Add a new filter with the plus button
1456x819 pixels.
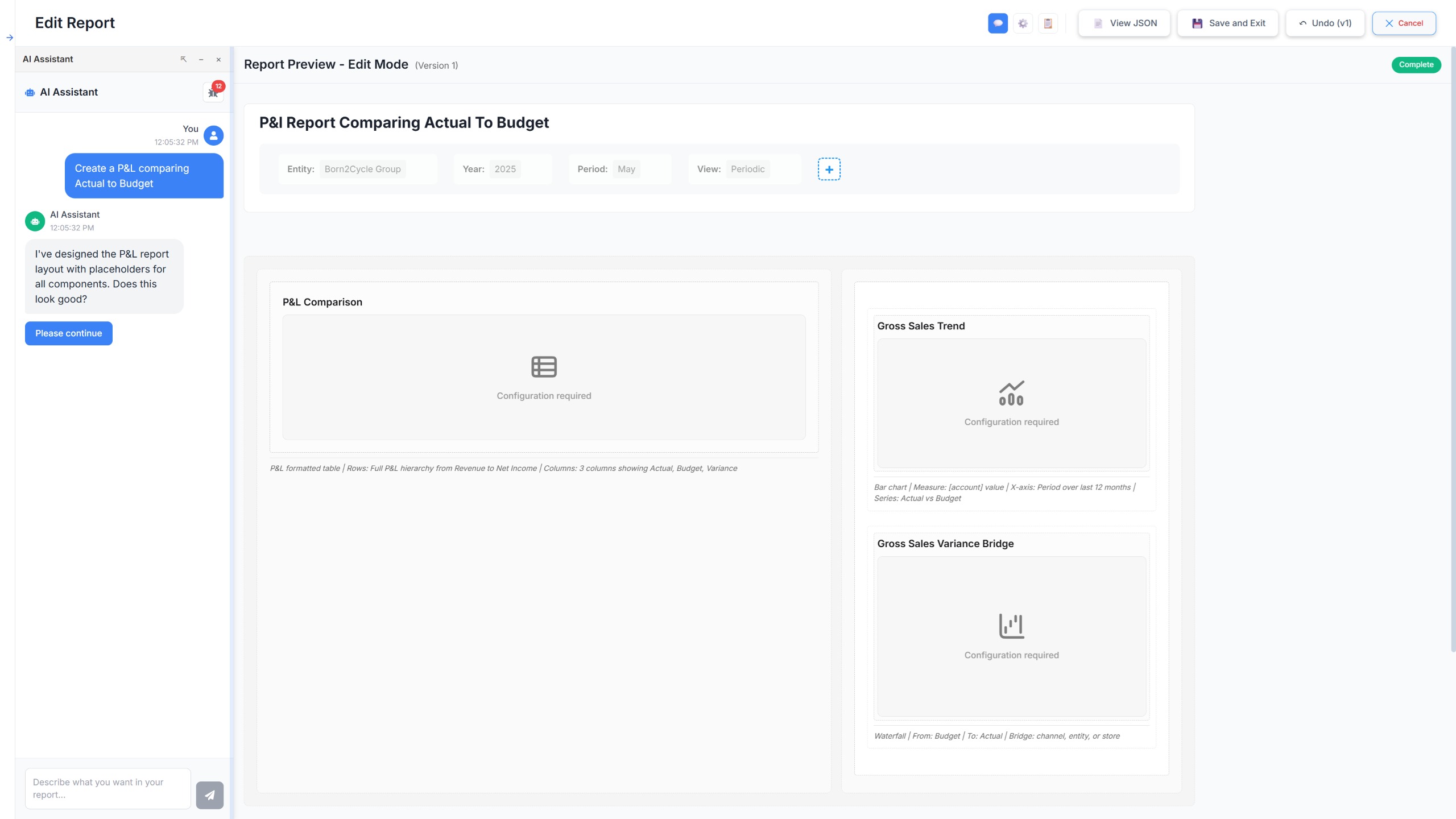click(x=829, y=169)
